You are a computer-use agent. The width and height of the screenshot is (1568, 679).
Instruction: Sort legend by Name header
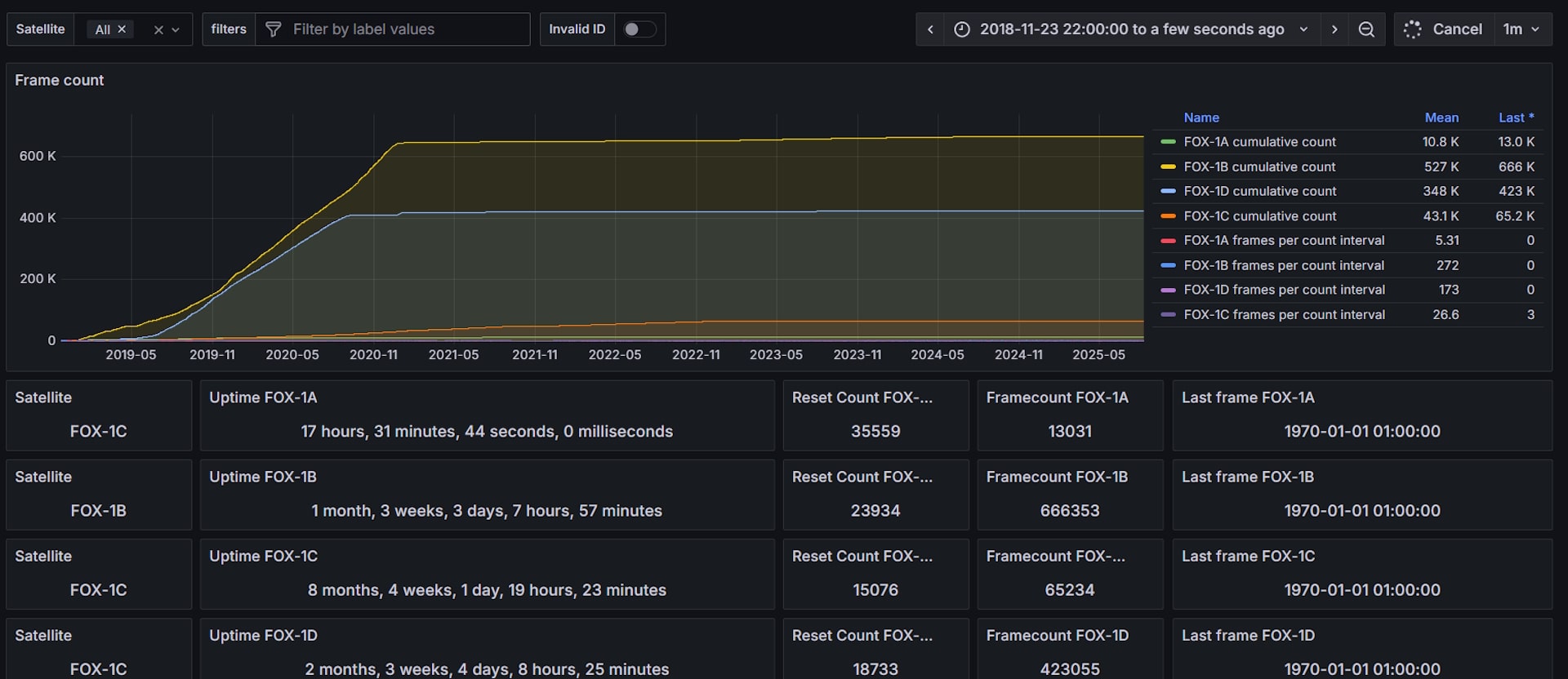pyautogui.click(x=1201, y=118)
